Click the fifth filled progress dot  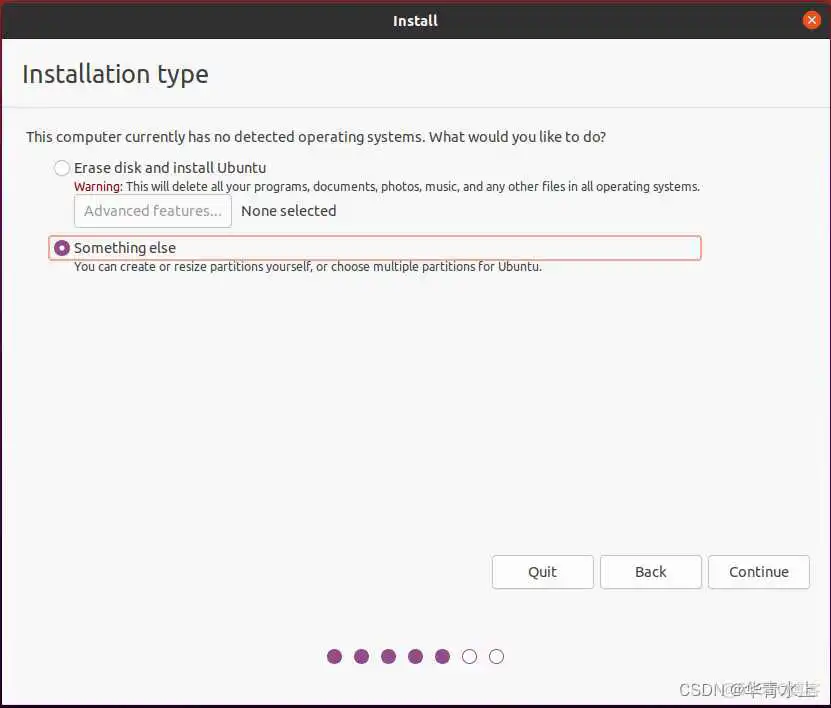pos(442,657)
